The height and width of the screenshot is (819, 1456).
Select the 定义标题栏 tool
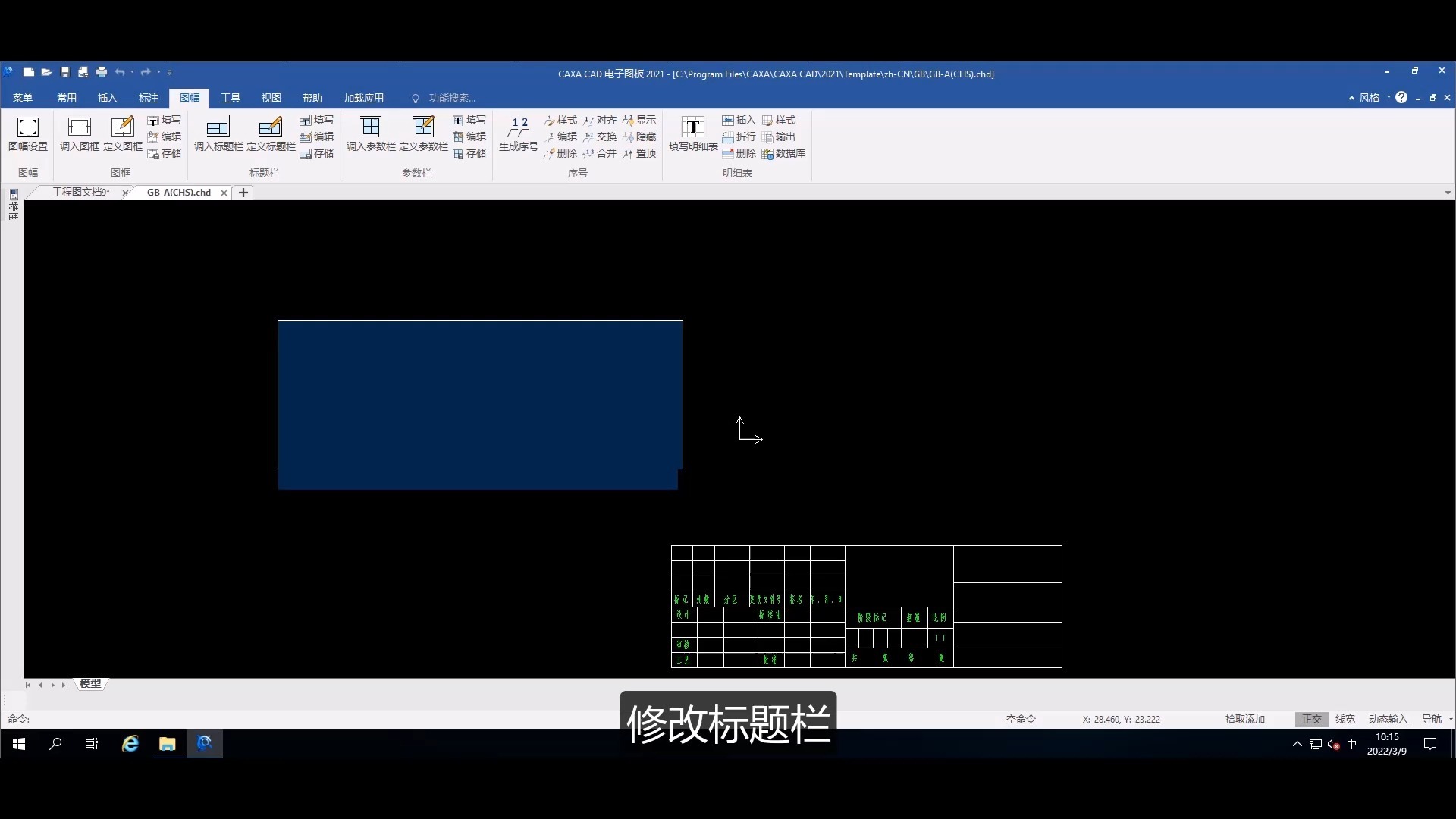[271, 135]
